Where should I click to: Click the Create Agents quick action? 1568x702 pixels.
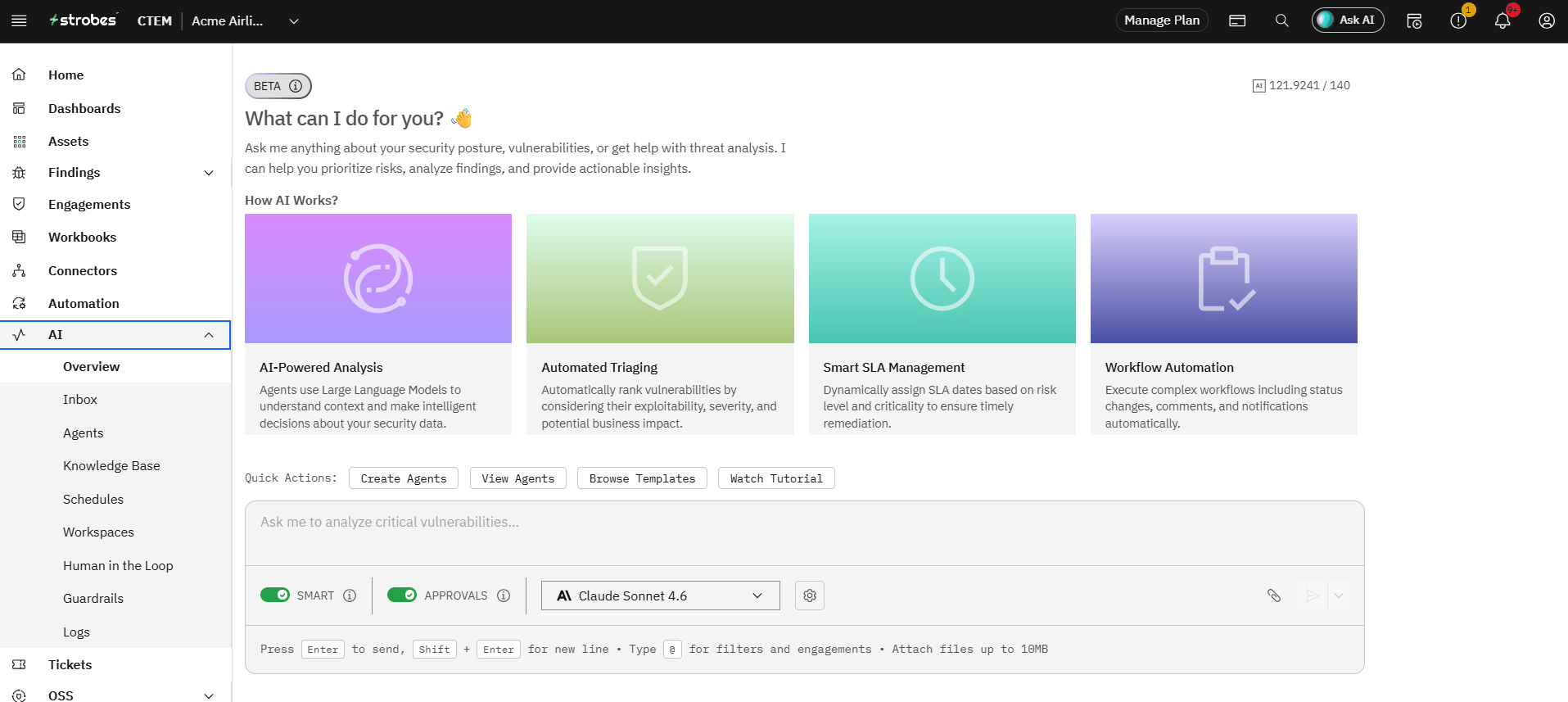coord(404,478)
